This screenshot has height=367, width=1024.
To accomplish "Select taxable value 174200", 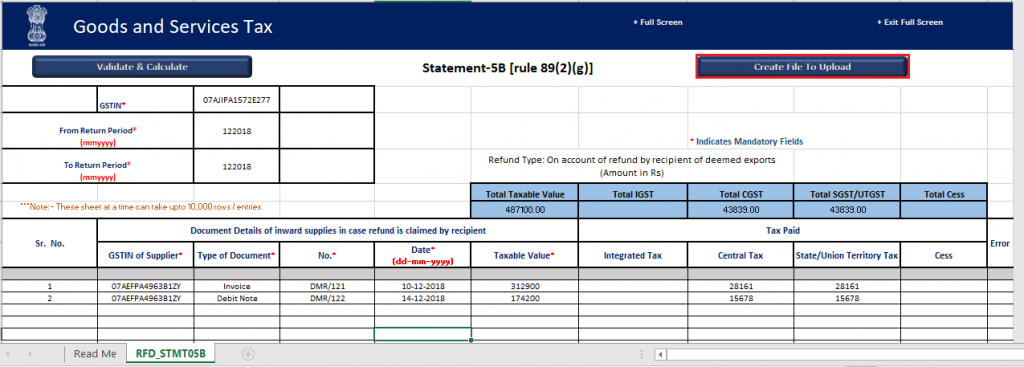I will click(x=524, y=298).
